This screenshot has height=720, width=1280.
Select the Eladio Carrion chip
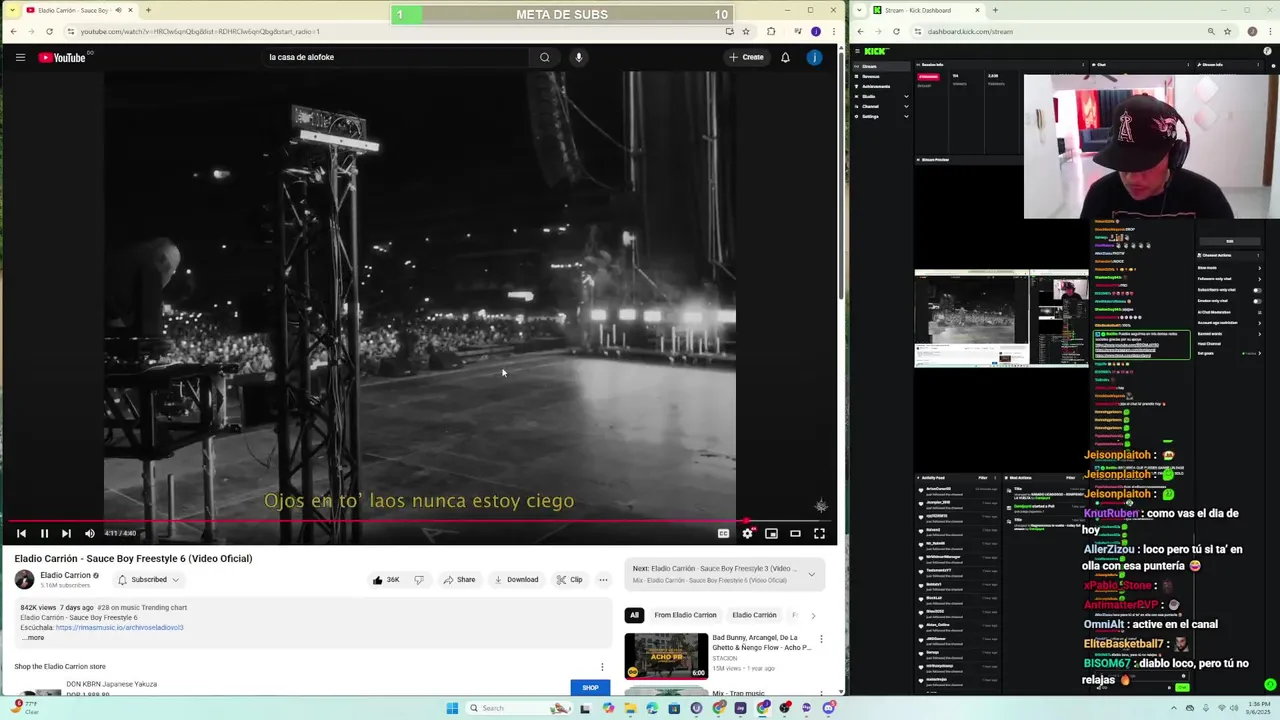(x=754, y=615)
